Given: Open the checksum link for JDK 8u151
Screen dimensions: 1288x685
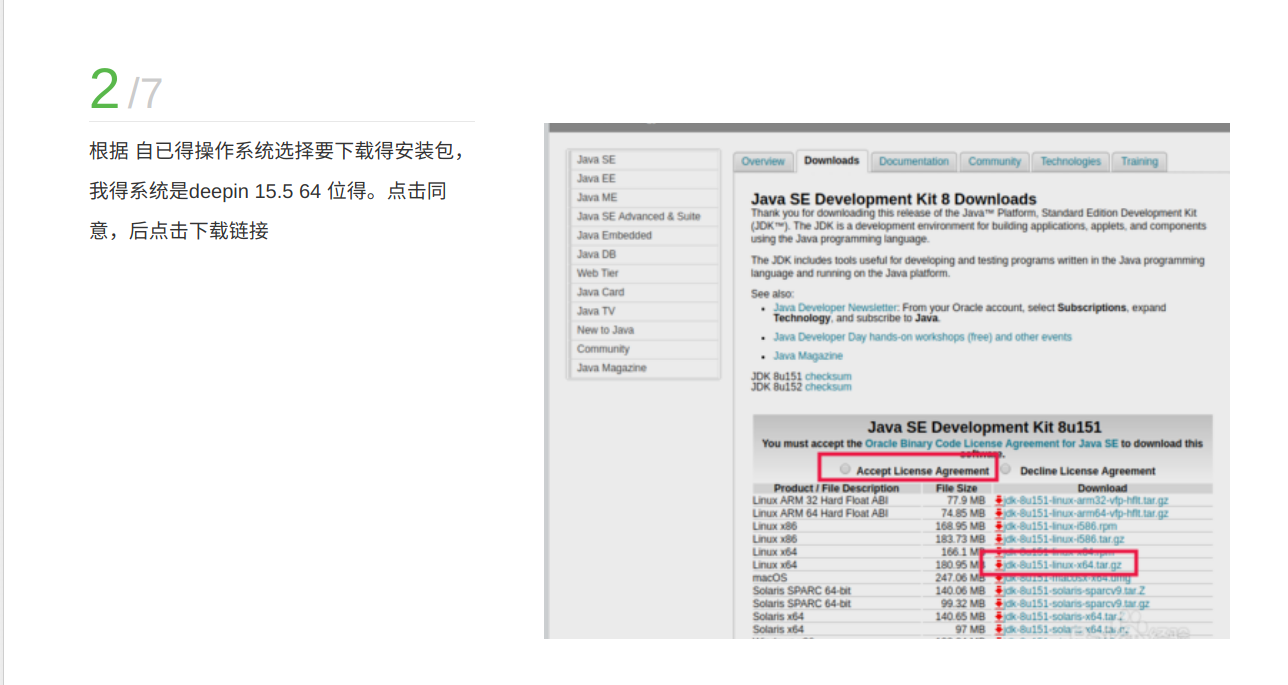Looking at the screenshot, I should coord(828,377).
